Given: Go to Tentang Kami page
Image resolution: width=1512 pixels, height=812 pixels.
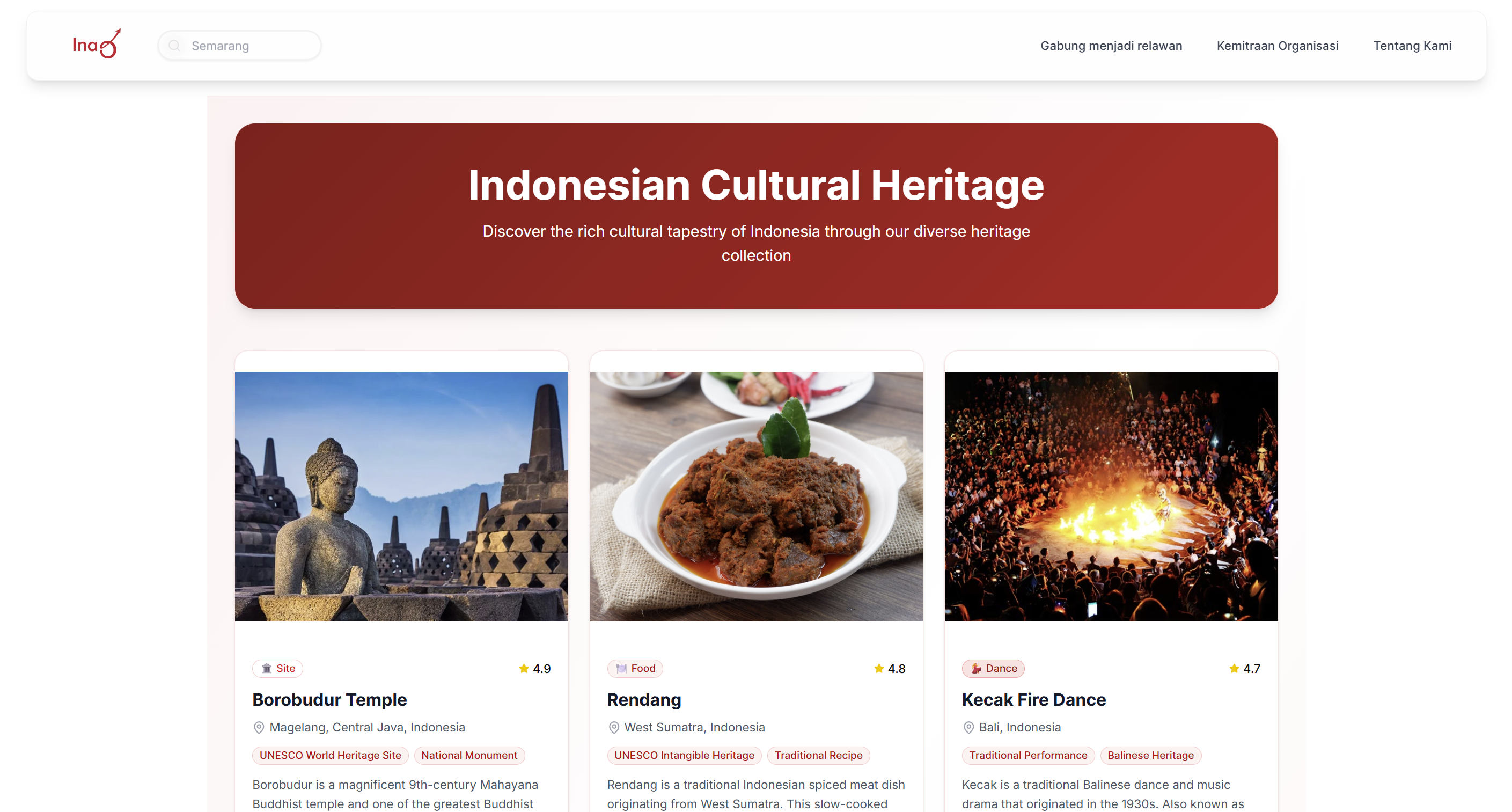Looking at the screenshot, I should [1412, 46].
